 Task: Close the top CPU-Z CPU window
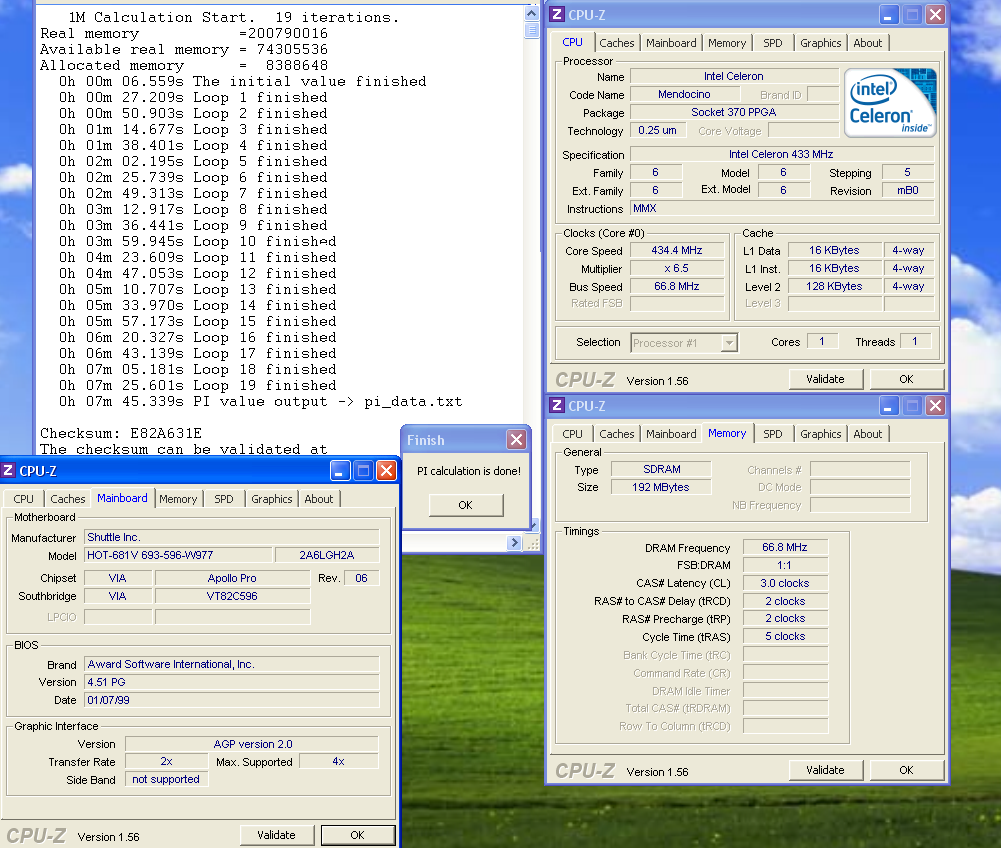pyautogui.click(x=935, y=14)
